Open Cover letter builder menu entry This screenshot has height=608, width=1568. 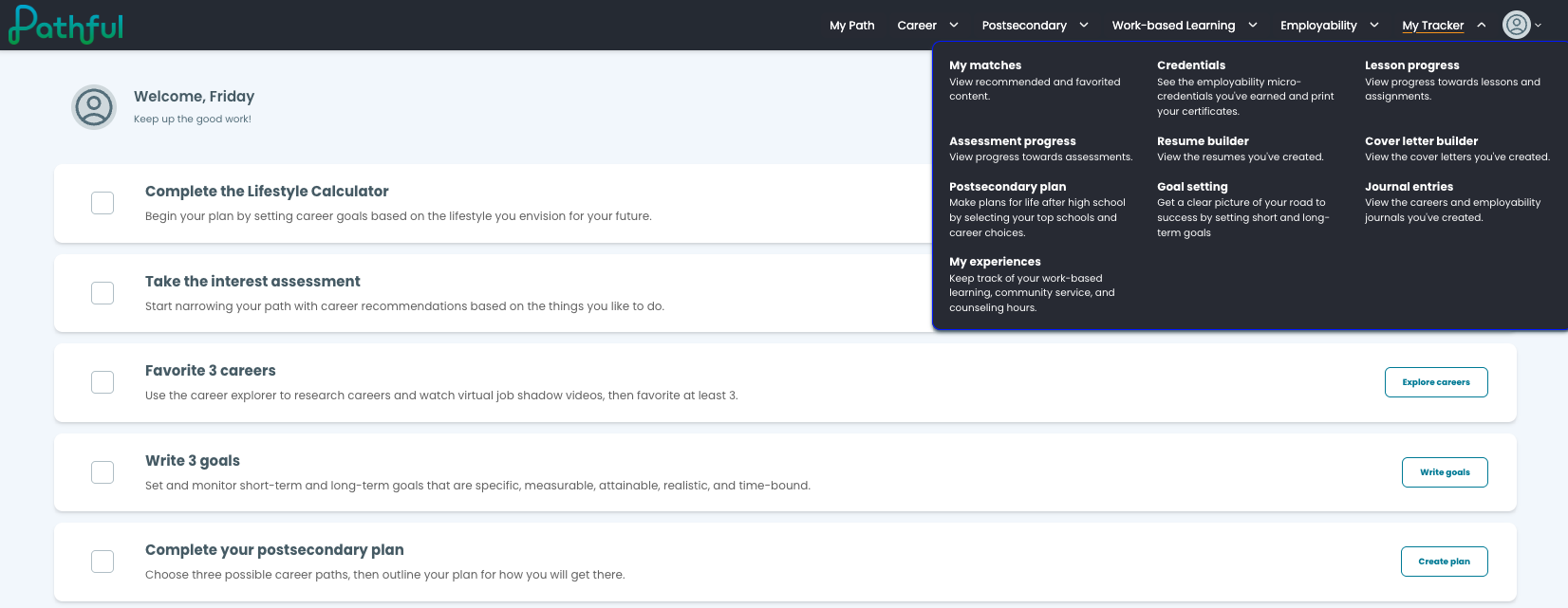click(1421, 141)
